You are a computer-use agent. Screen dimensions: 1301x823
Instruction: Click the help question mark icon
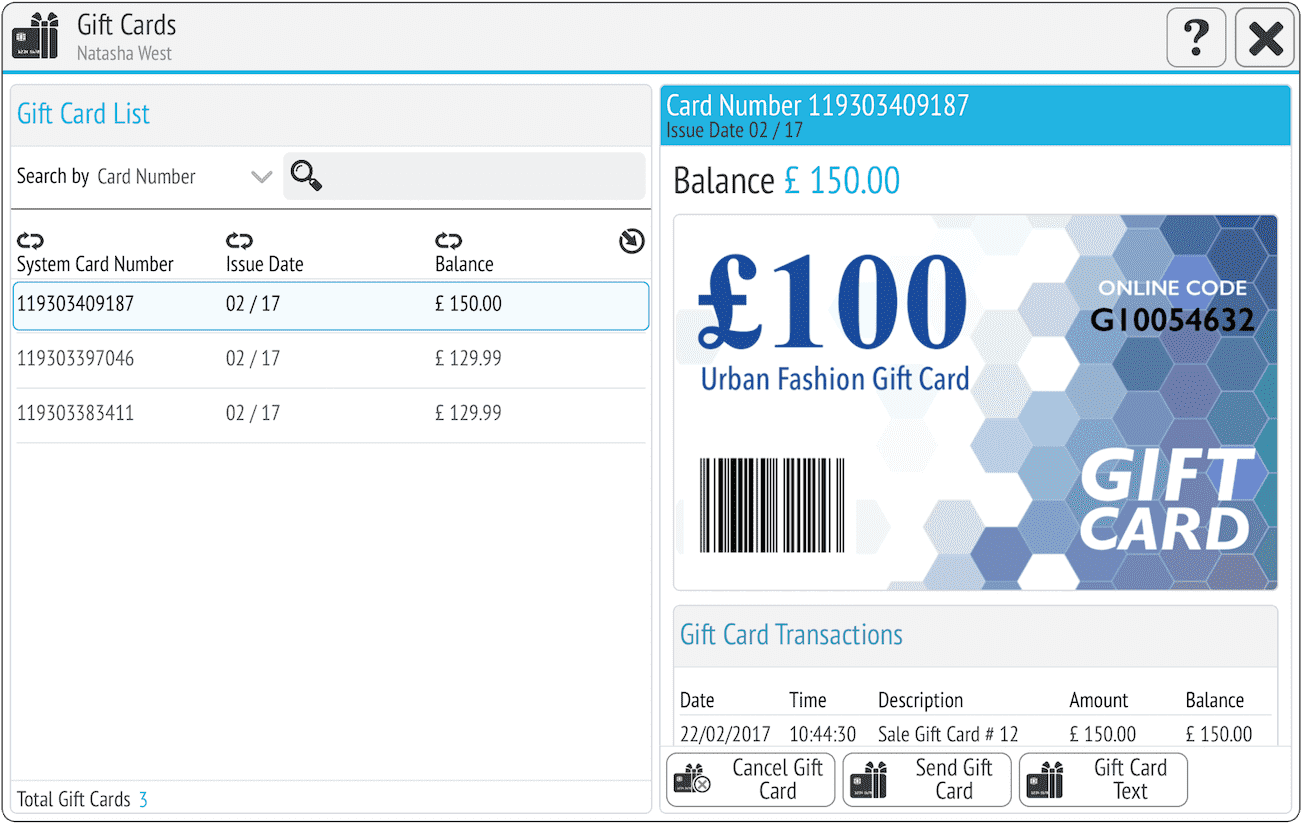(x=1195, y=39)
